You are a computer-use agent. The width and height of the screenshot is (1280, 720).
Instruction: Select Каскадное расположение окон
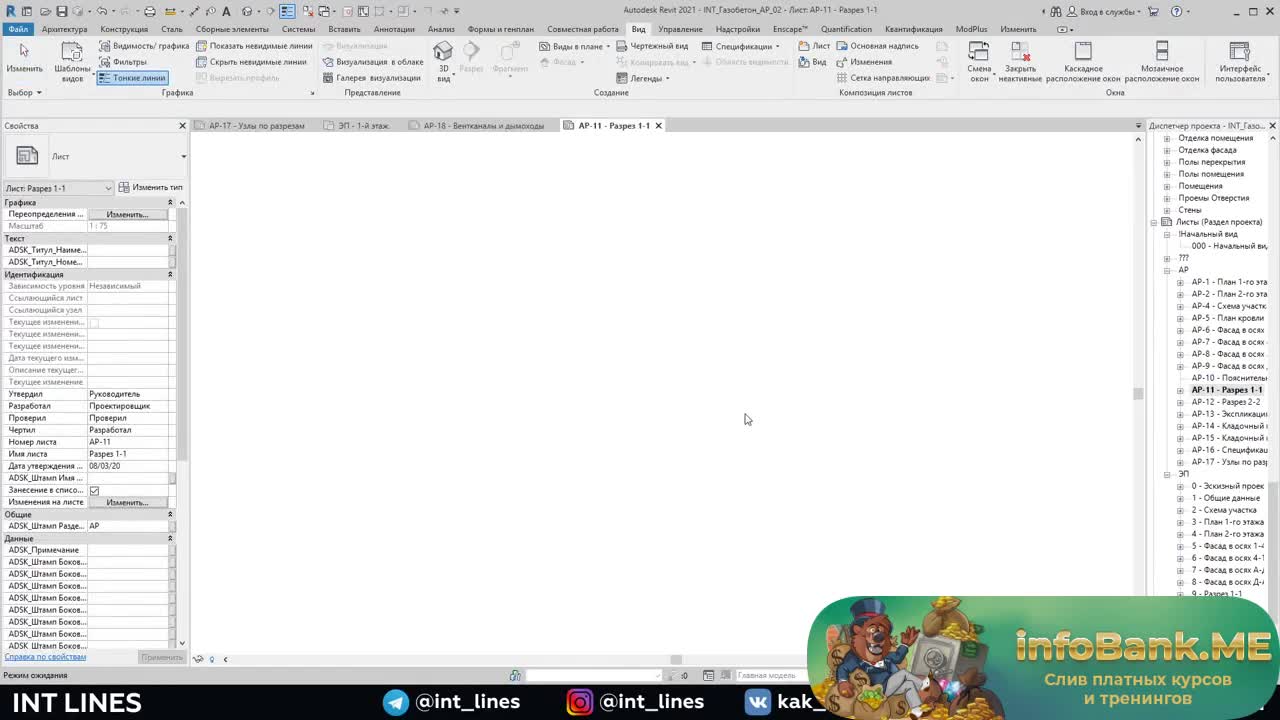[1083, 58]
